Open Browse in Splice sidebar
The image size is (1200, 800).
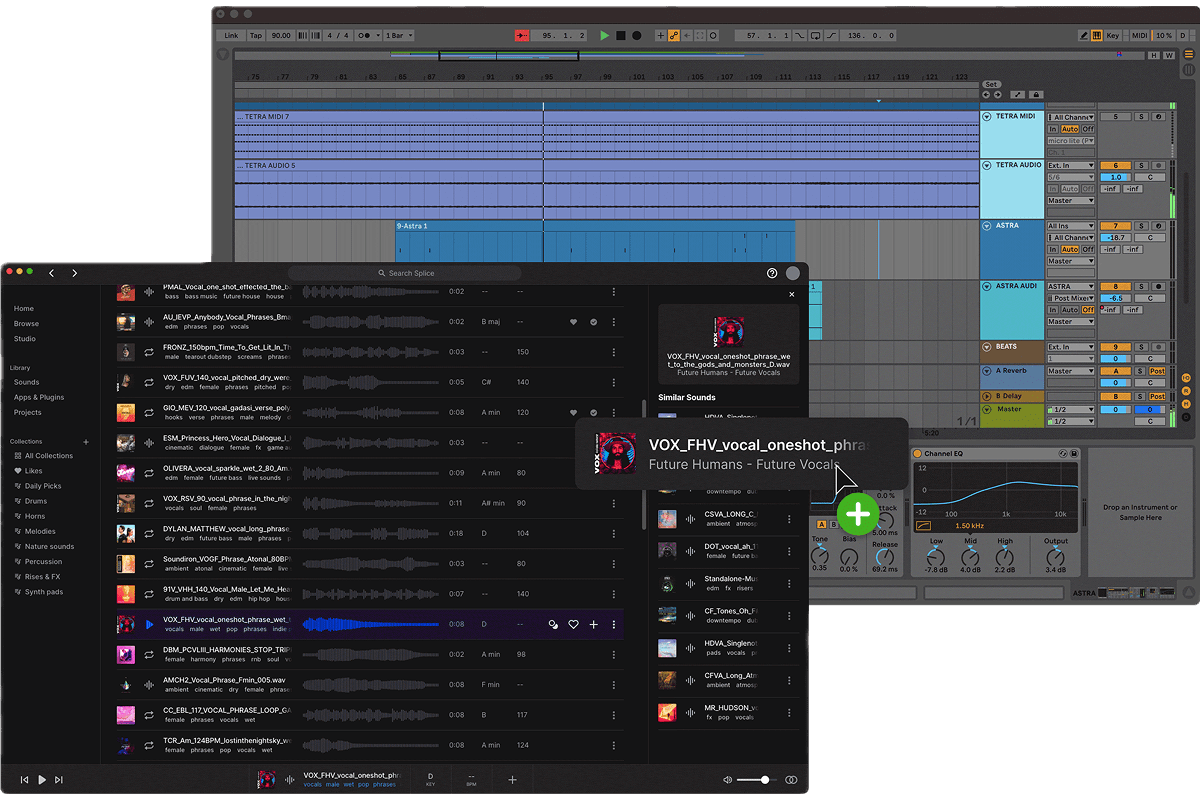click(27, 324)
